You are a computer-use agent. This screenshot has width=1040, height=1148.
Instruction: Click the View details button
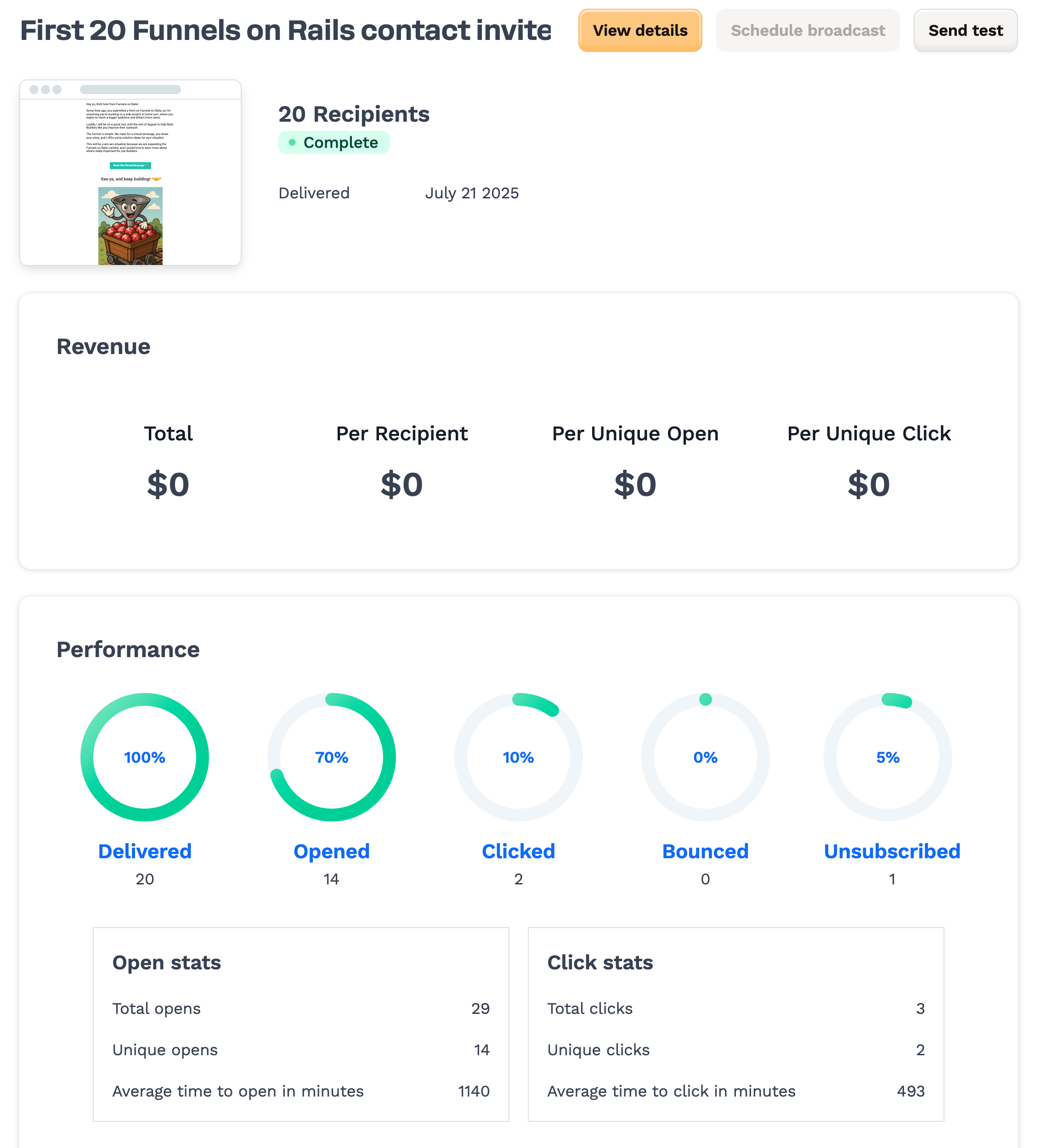(639, 30)
